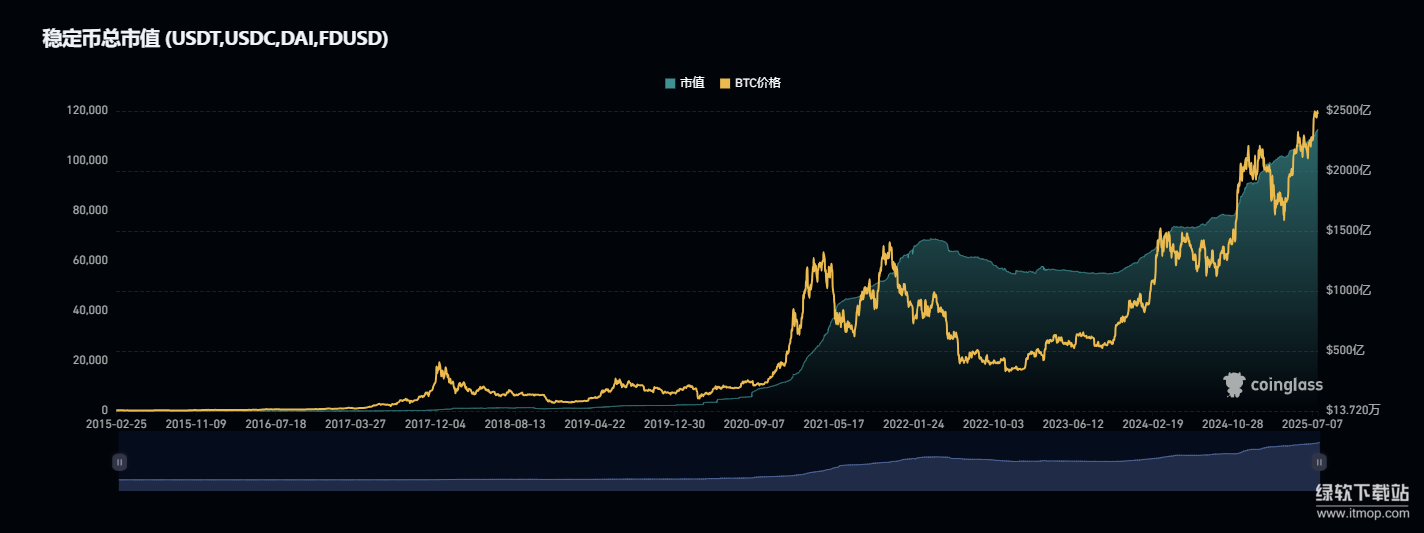Viewport: 1424px width, 533px height.
Task: Click the right range slider handle
Action: [x=1319, y=462]
